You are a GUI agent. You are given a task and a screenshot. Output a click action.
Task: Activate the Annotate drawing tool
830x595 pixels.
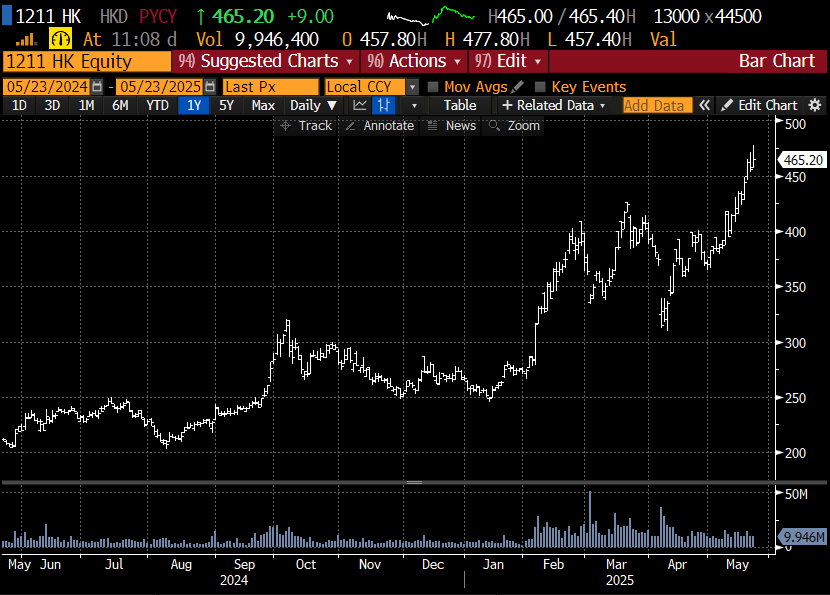pyautogui.click(x=379, y=125)
